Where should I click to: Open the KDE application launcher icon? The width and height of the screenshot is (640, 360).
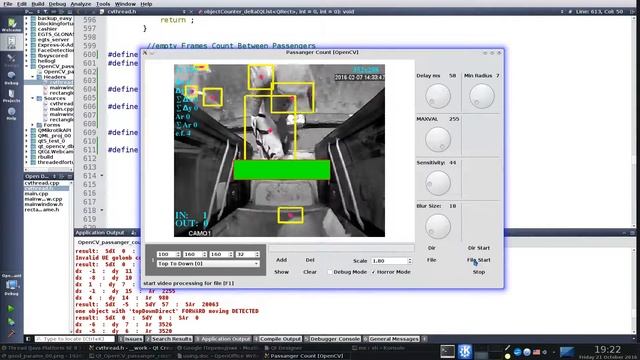click(x=465, y=351)
